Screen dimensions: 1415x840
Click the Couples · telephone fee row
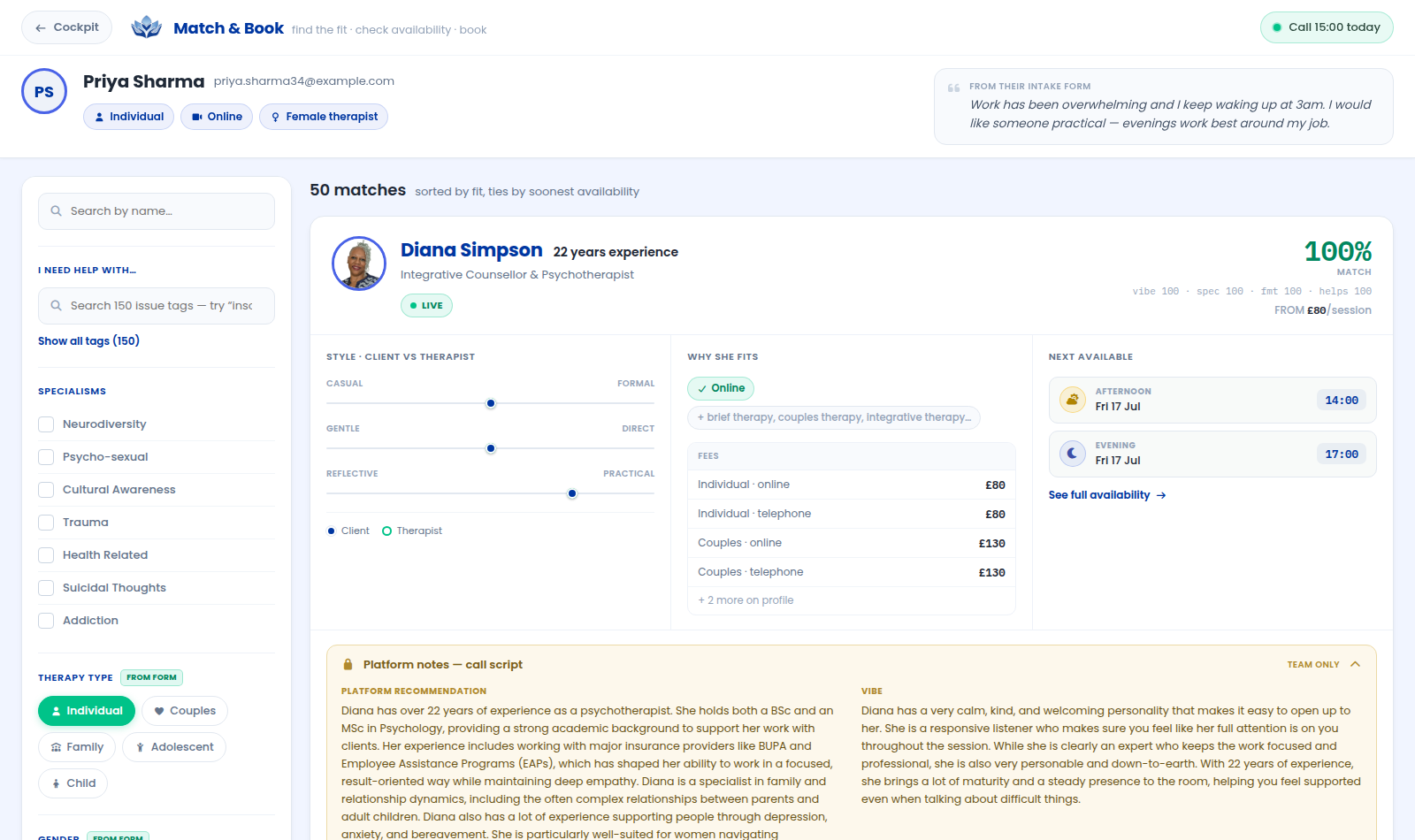(852, 572)
